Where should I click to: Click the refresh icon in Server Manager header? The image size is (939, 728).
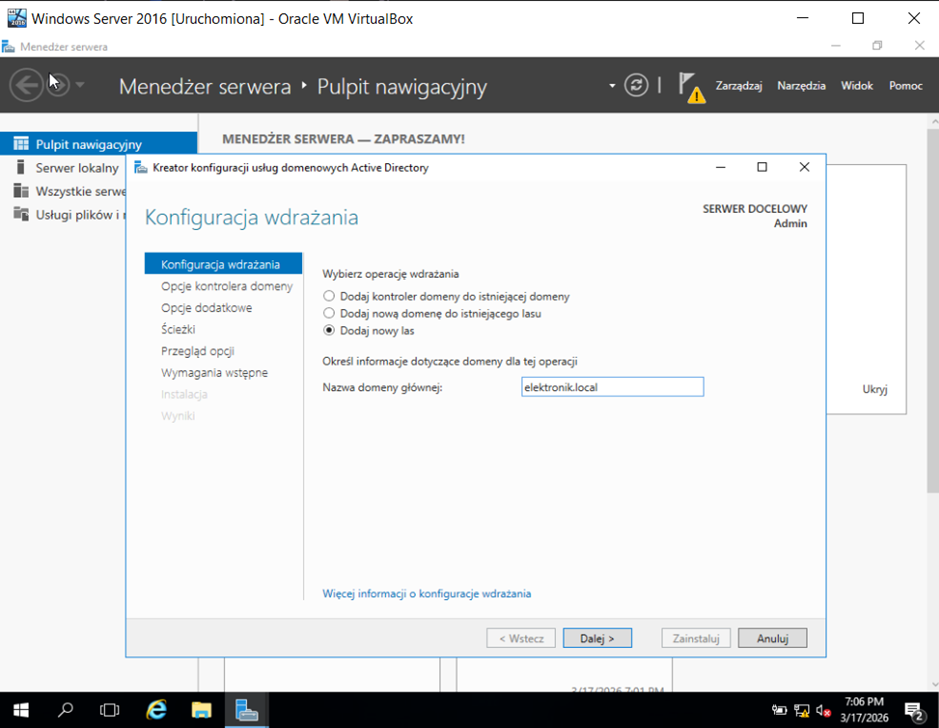tap(636, 86)
